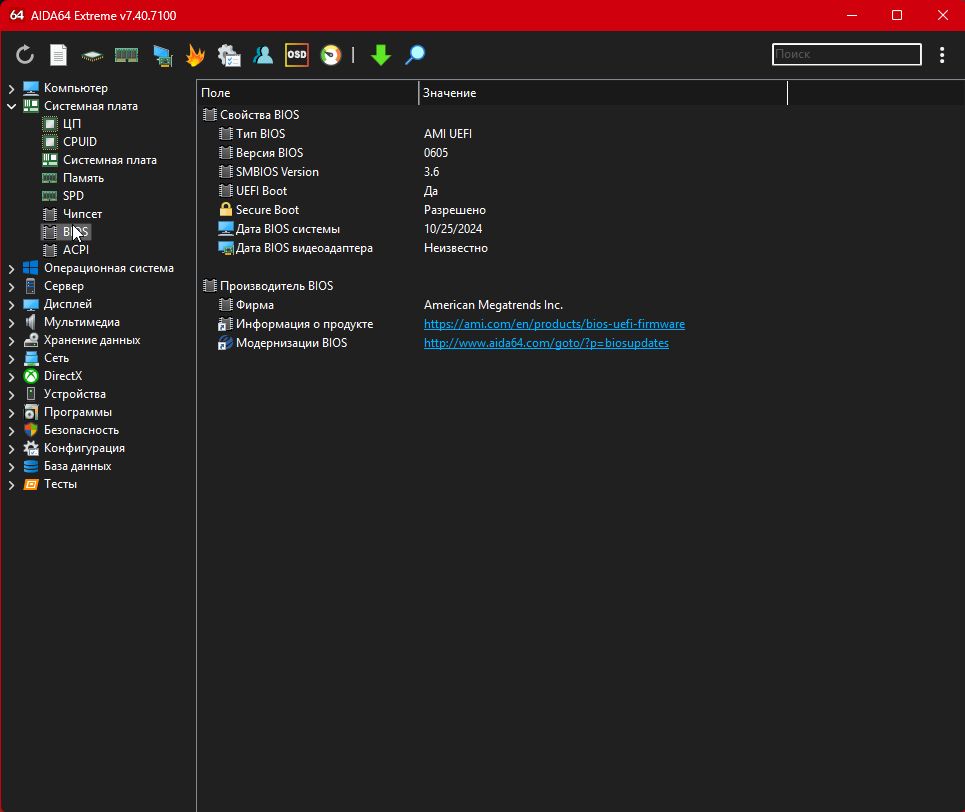The width and height of the screenshot is (965, 812).
Task: Click the monitor diagnostics toolbar icon
Action: click(x=162, y=55)
